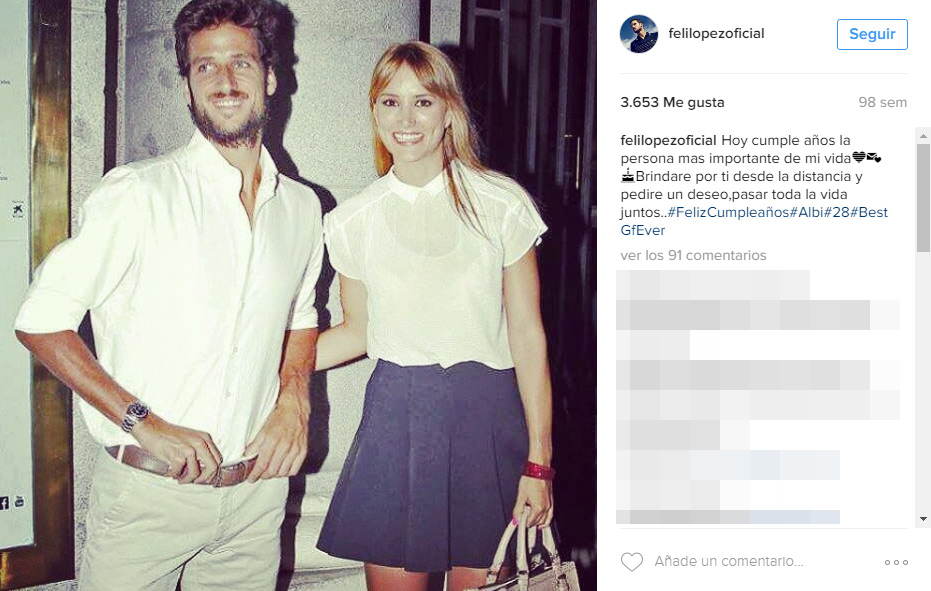This screenshot has height=591, width=931.
Task: Open the three-dot more options menu
Action: point(896,562)
